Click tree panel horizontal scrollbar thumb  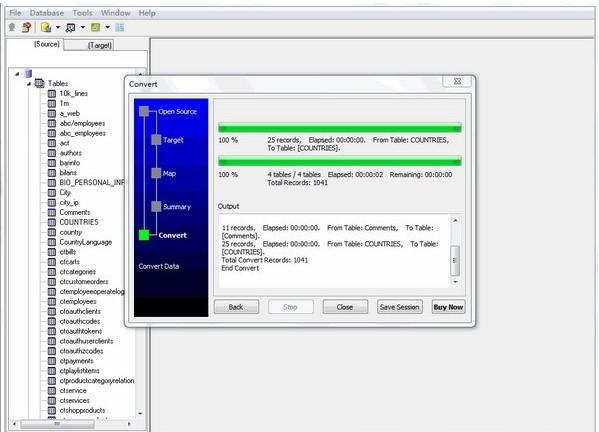57,424
